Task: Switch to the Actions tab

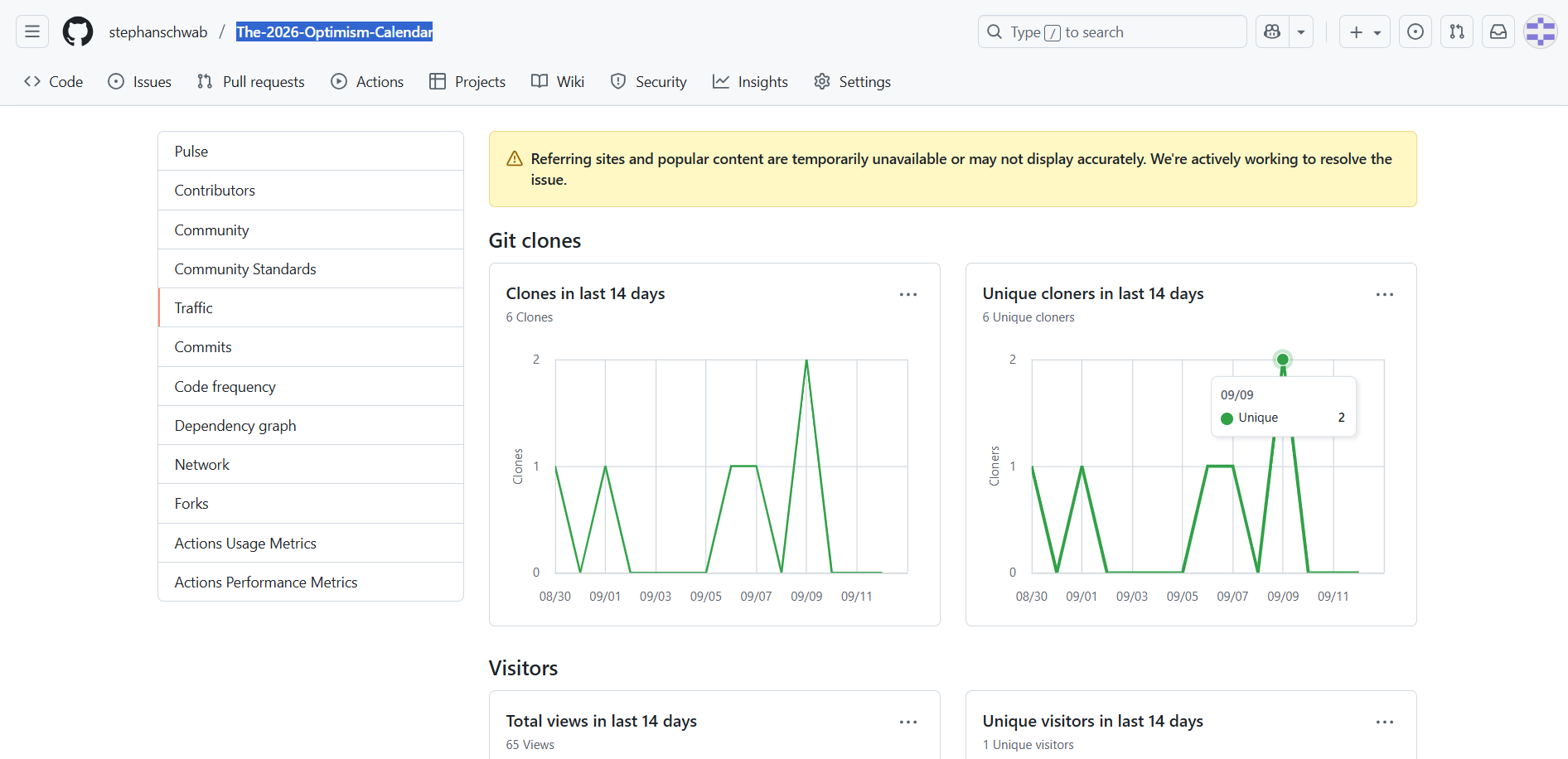Action: coord(367,81)
